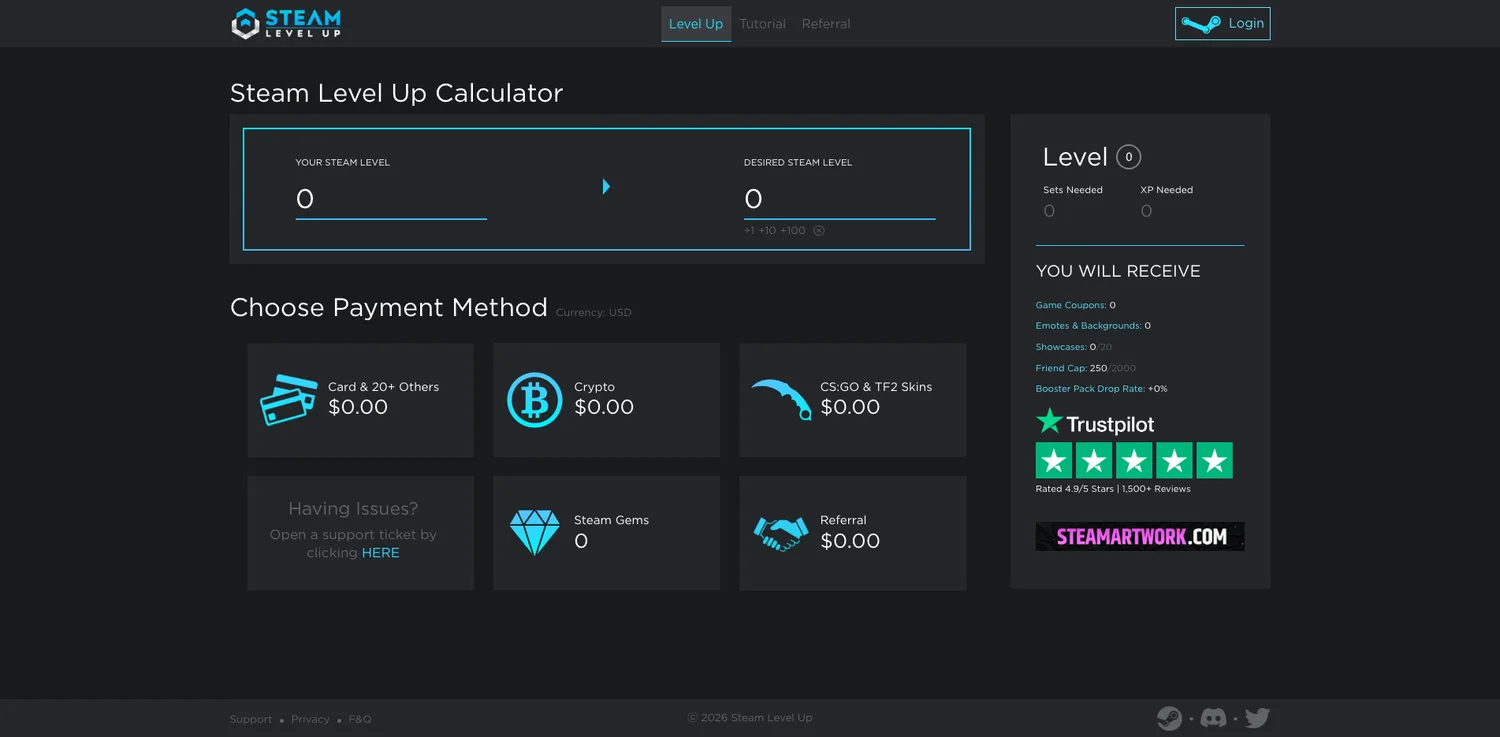Click the +100 level increment
The width and height of the screenshot is (1500, 737).
pos(793,231)
